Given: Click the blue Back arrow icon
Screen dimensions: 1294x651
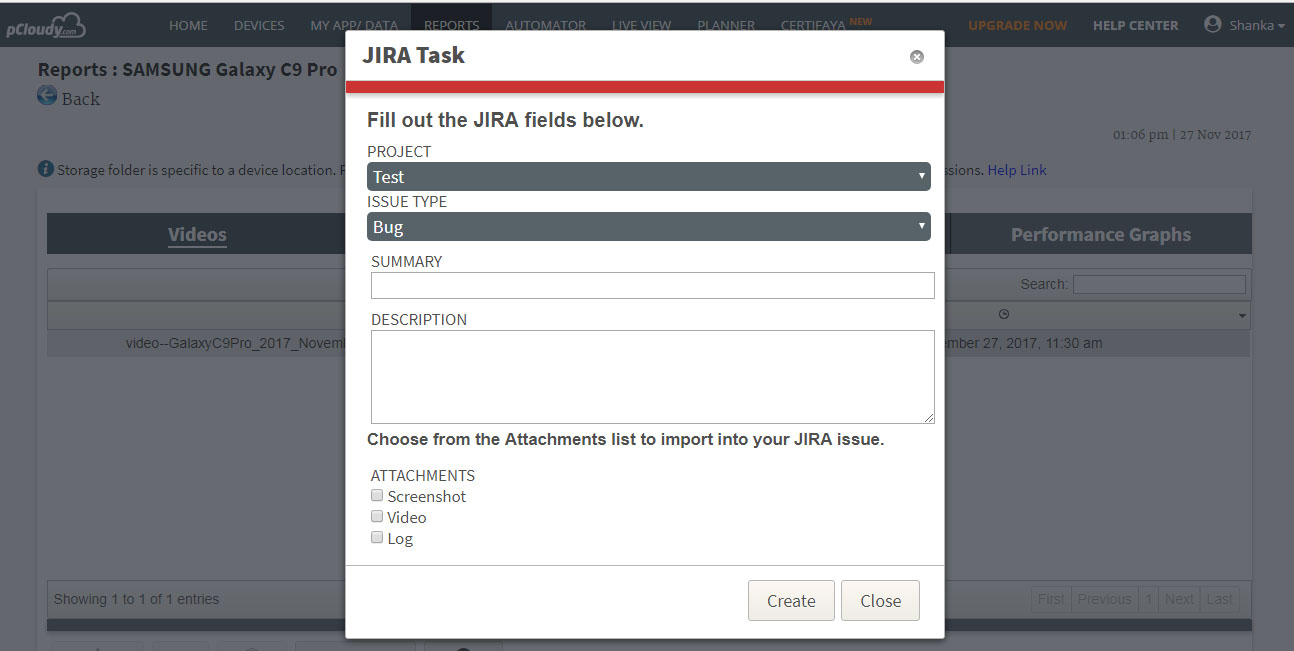Looking at the screenshot, I should [47, 96].
